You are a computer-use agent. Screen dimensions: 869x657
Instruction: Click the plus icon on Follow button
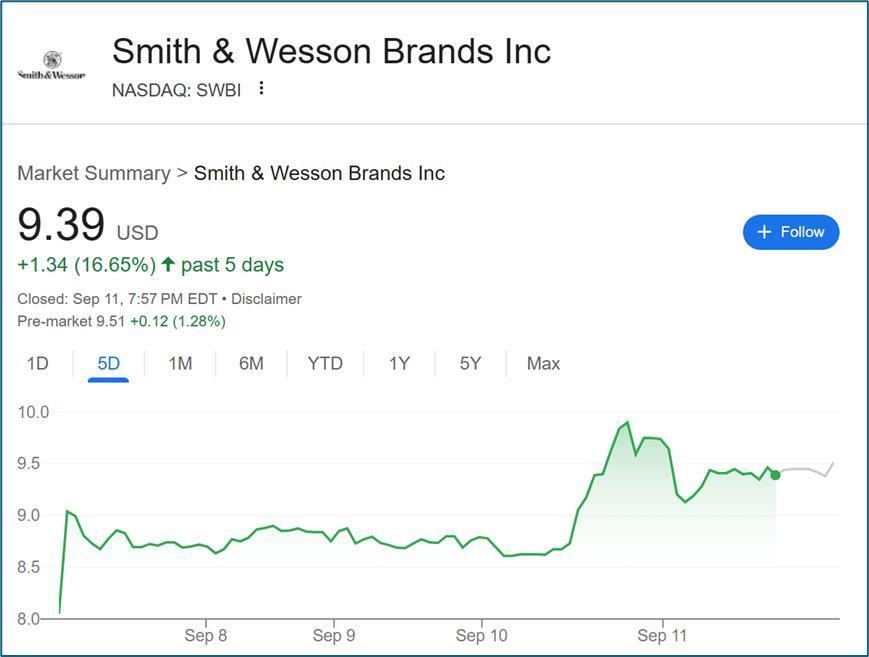tap(764, 232)
